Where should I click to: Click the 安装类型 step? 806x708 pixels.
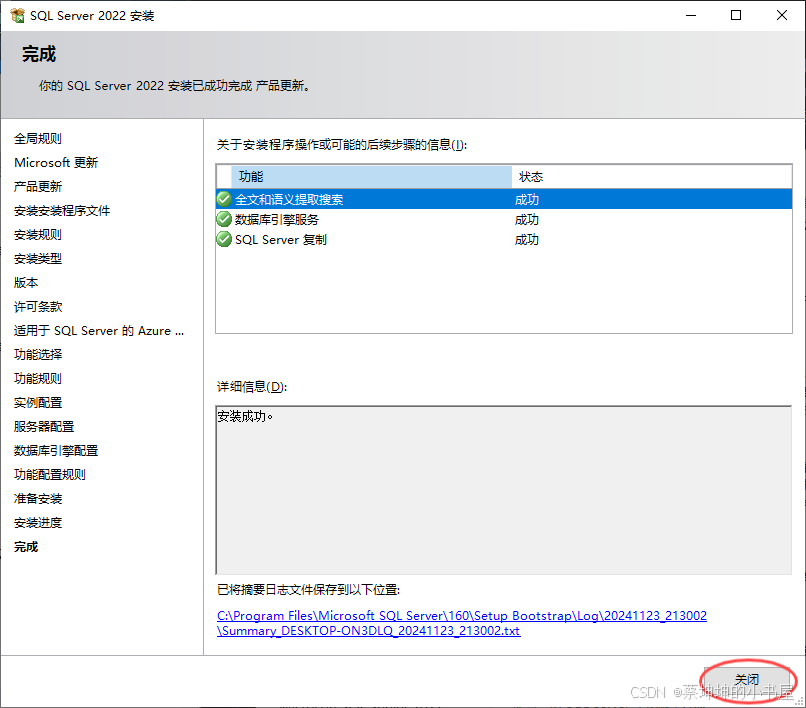(x=38, y=259)
